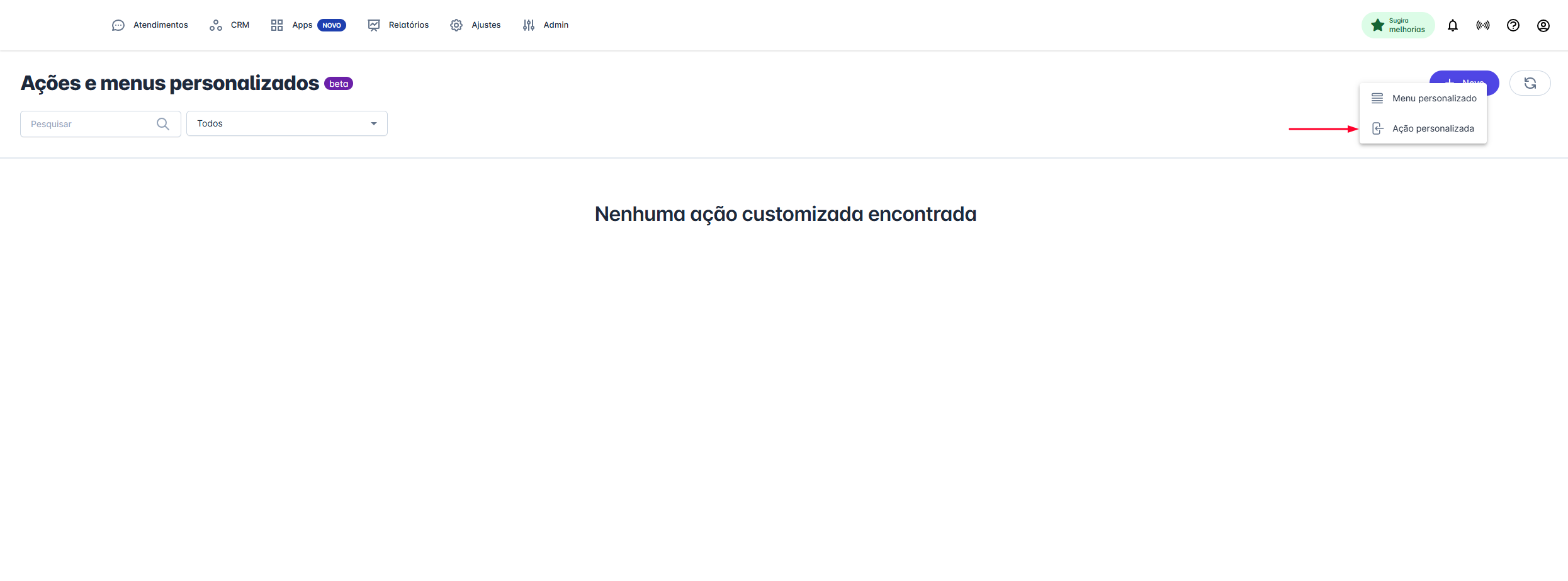Open the help question mark icon
This screenshot has width=1568, height=581.
tap(1513, 25)
